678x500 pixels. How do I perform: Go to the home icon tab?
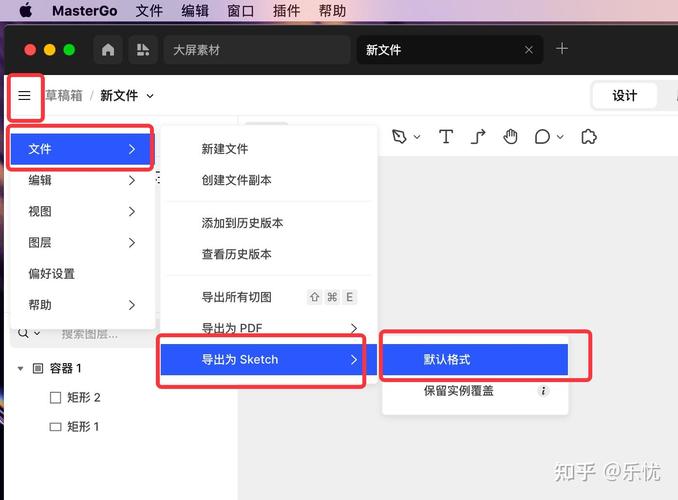coord(108,50)
